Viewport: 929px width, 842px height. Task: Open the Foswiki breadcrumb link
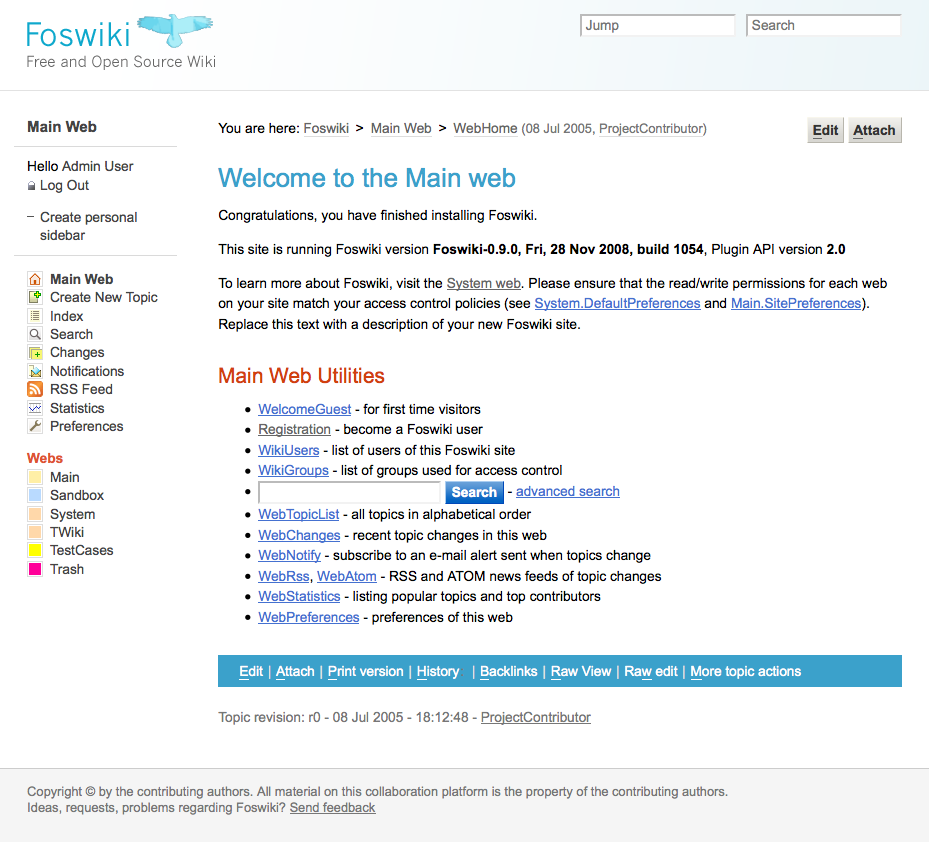326,129
